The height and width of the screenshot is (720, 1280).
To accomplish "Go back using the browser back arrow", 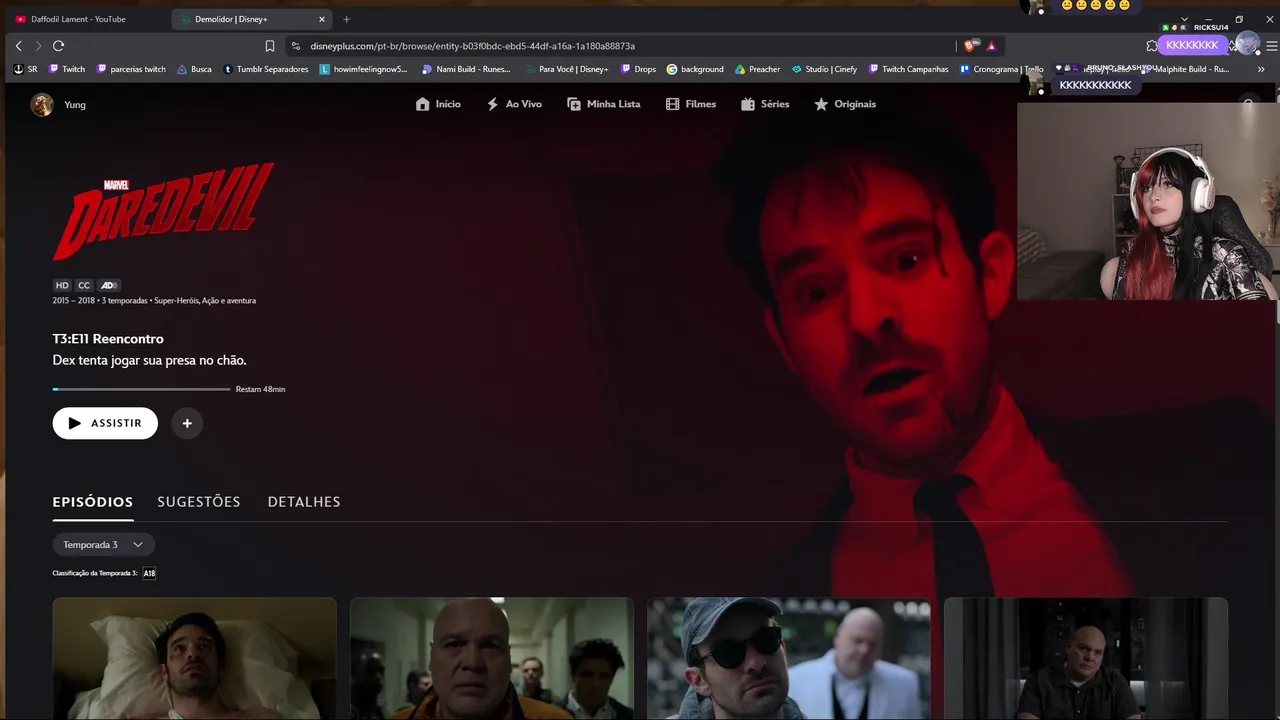I will (18, 46).
